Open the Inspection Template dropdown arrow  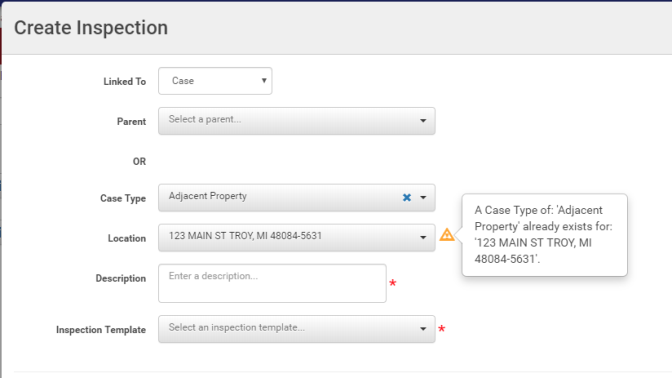click(x=423, y=329)
